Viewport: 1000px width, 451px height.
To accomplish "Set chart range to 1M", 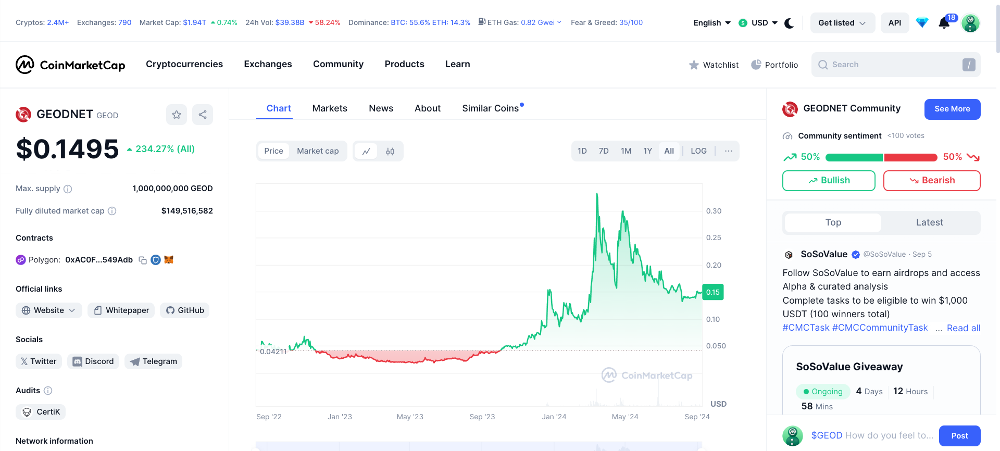I will [x=626, y=151].
